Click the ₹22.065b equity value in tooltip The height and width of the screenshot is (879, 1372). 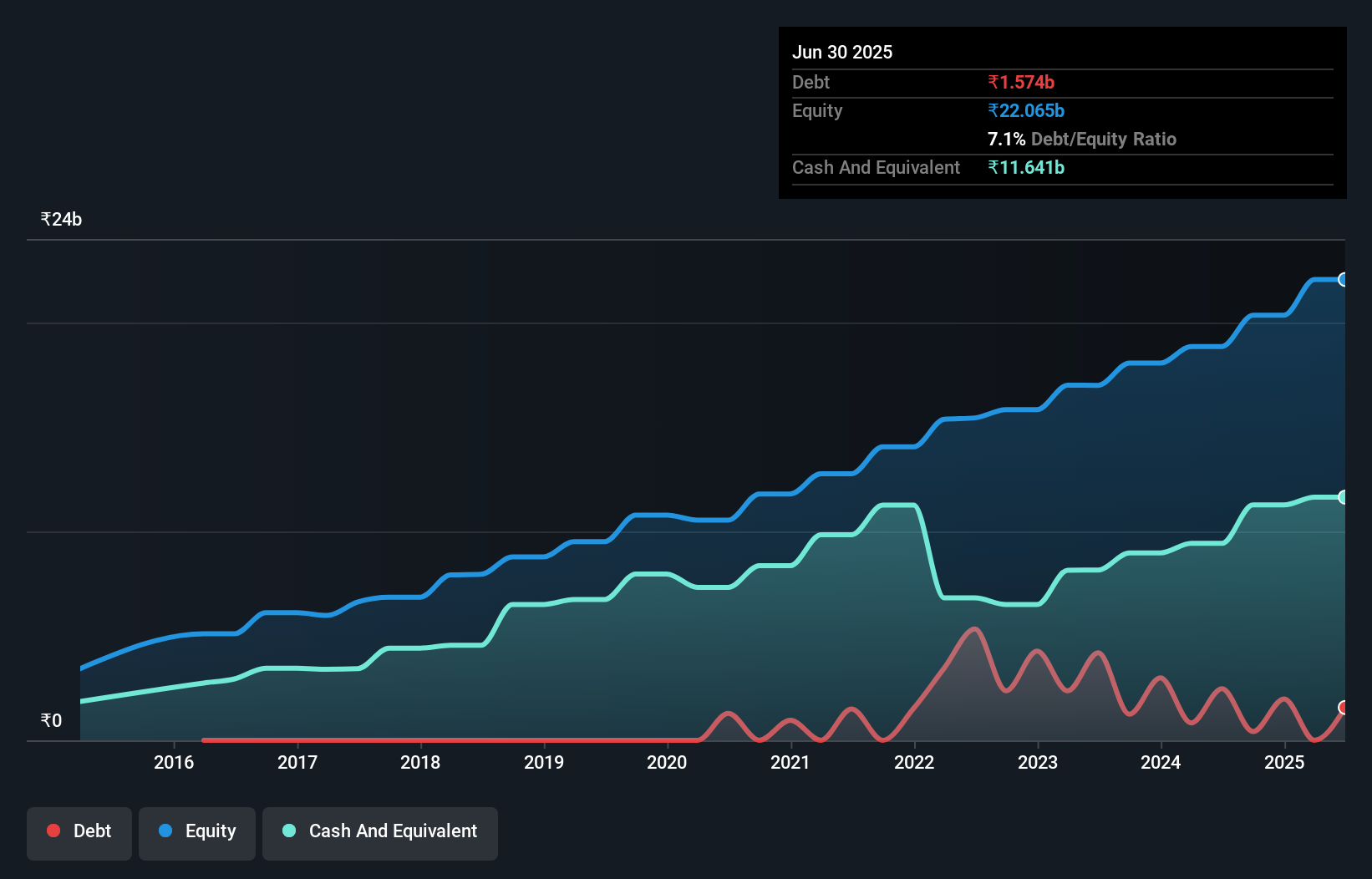pos(1026,110)
